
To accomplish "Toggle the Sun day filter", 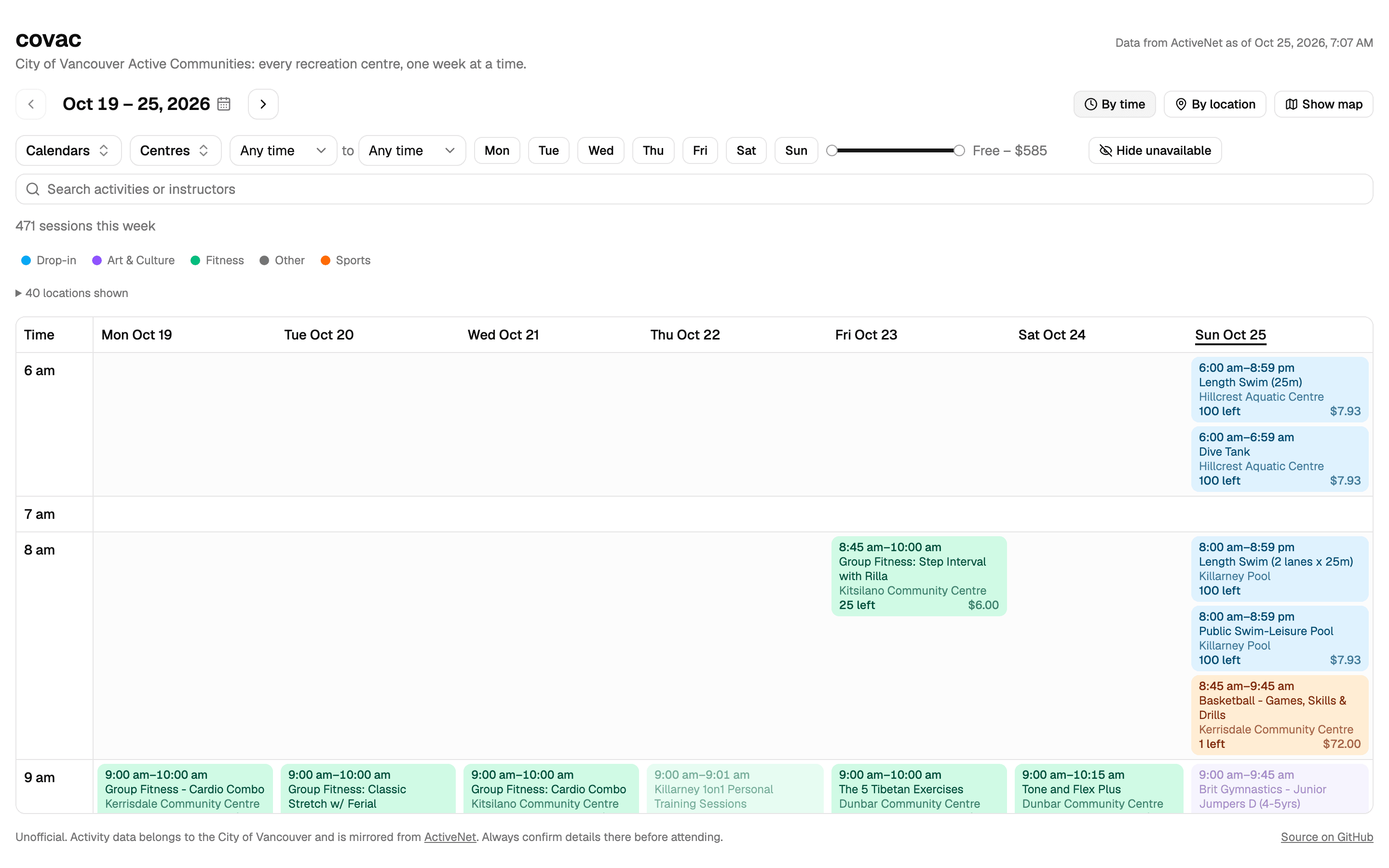I will [x=796, y=150].
